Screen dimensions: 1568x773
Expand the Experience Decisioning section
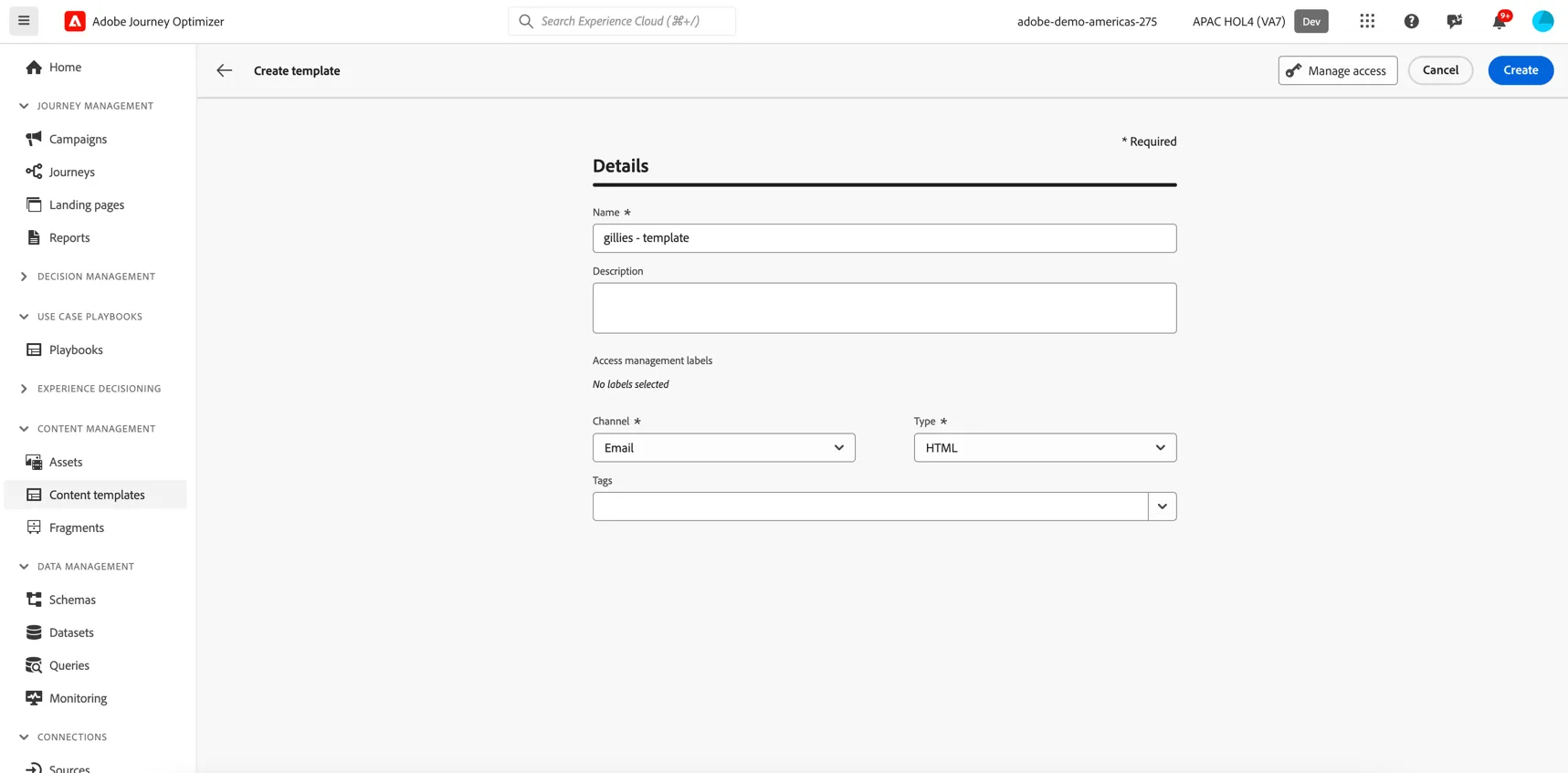[24, 389]
